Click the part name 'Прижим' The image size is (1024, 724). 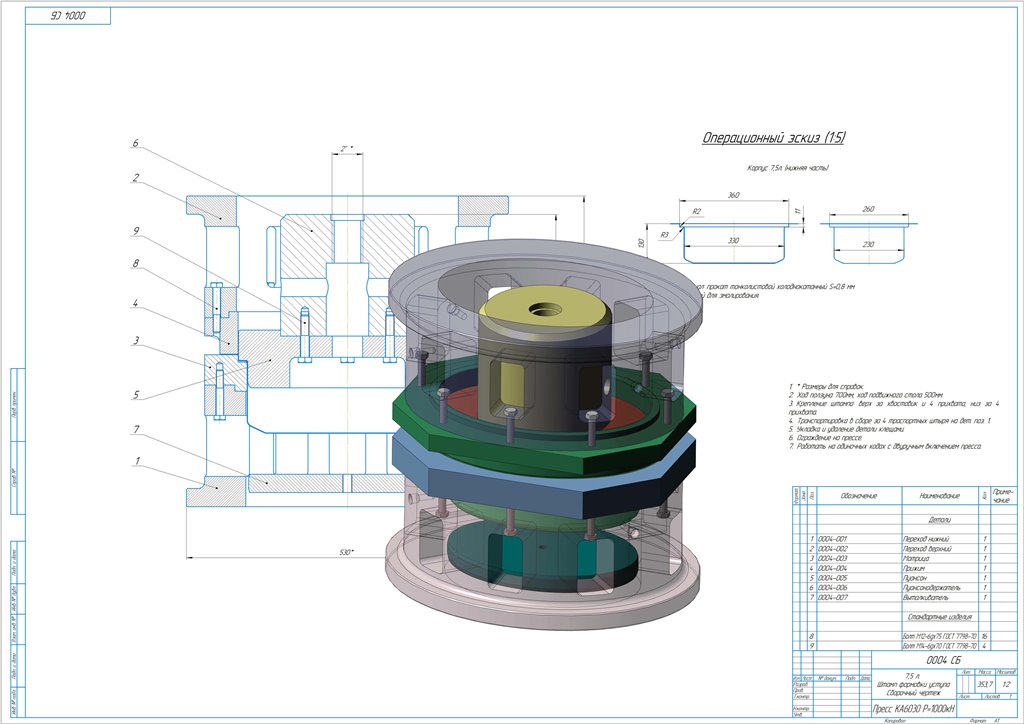coord(914,569)
